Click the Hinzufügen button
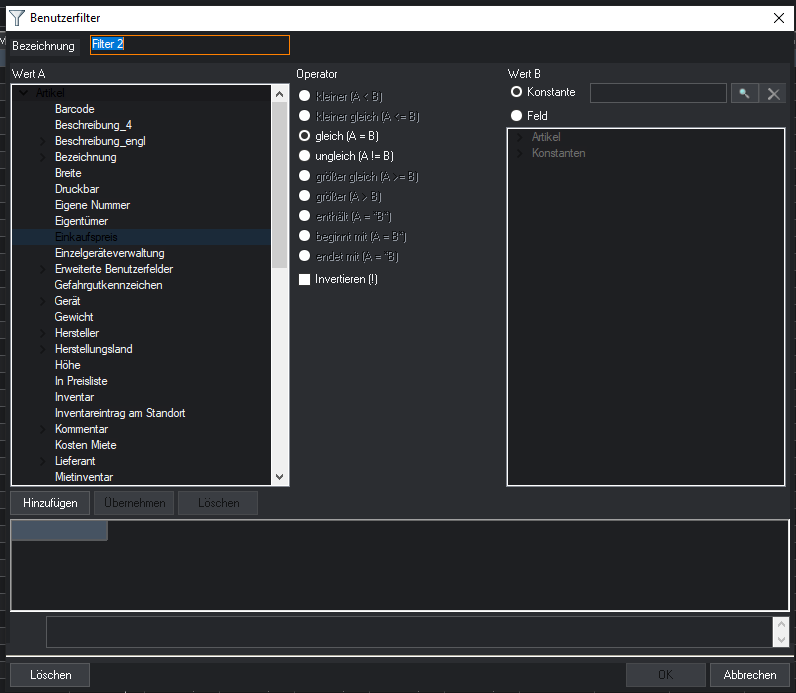Image resolution: width=796 pixels, height=693 pixels. [50, 503]
